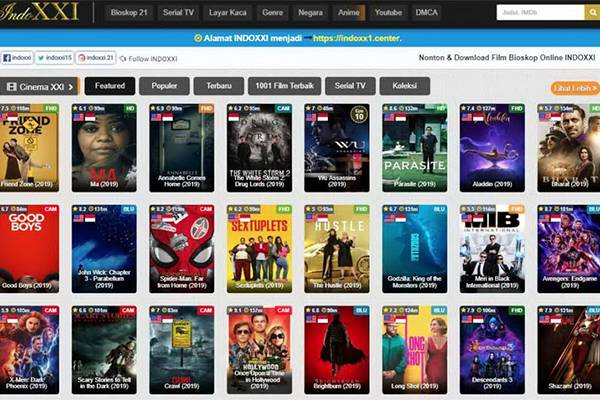Open the Ma (2019) poster

point(104,148)
